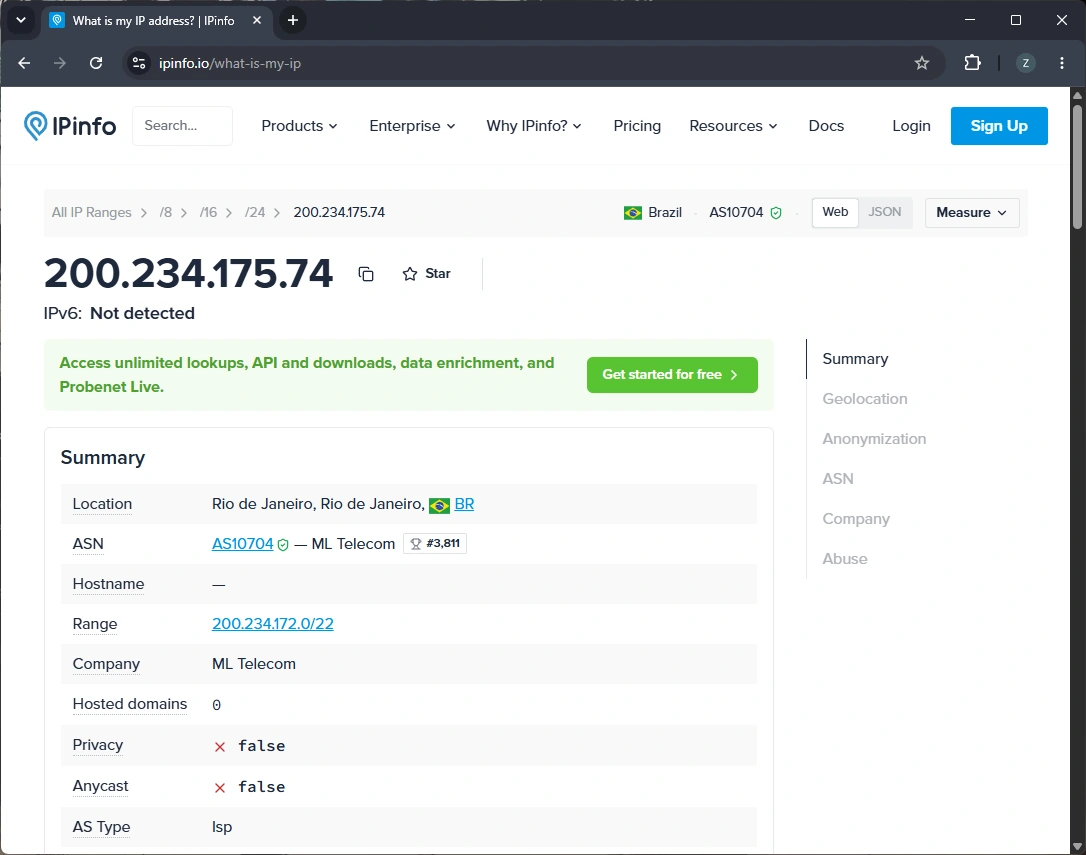The height and width of the screenshot is (855, 1086).
Task: Close the IPinfo browser tab
Action: 257,20
